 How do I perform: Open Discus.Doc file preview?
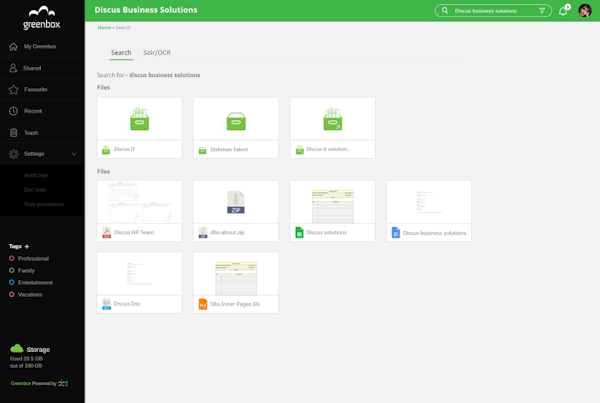[x=140, y=274]
